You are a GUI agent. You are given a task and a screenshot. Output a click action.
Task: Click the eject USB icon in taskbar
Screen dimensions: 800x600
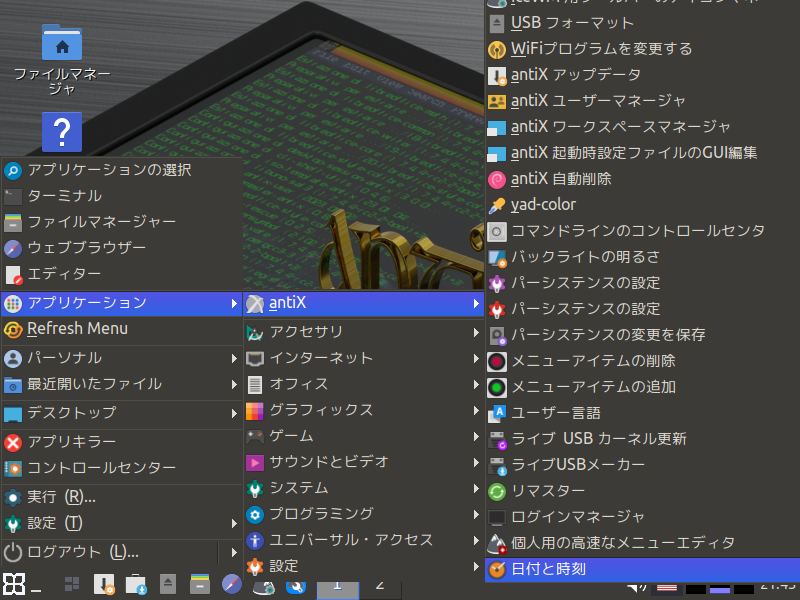[168, 584]
